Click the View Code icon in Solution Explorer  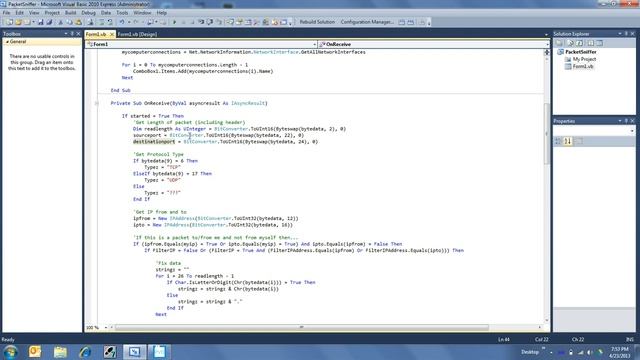pyautogui.click(x=590, y=43)
